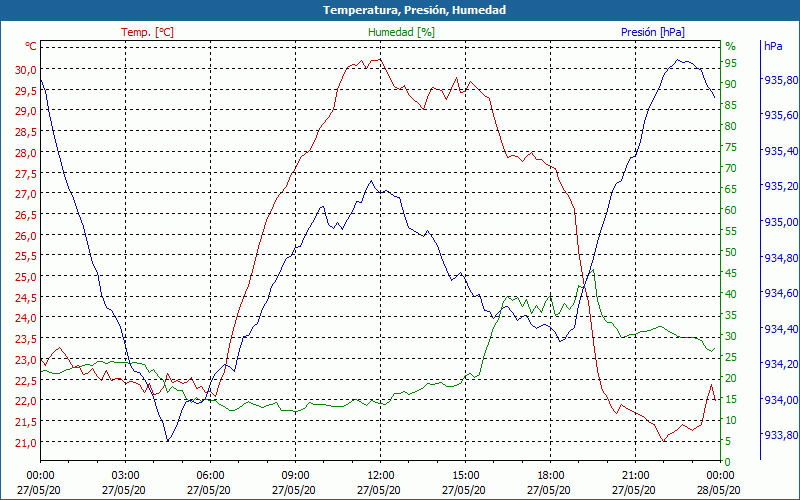Click temperature axis value 22,0
The image size is (800, 500).
pyautogui.click(x=25, y=401)
